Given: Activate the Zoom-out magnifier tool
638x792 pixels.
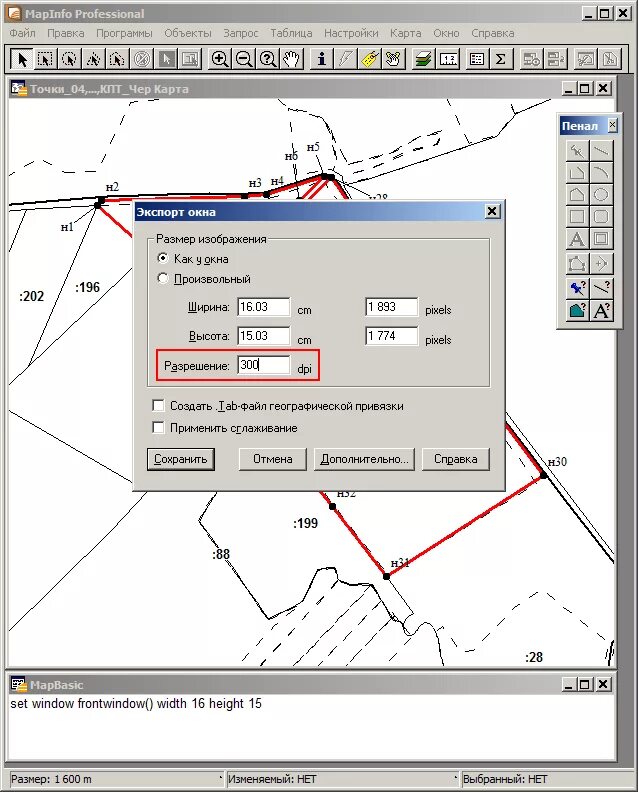Looking at the screenshot, I should (243, 59).
